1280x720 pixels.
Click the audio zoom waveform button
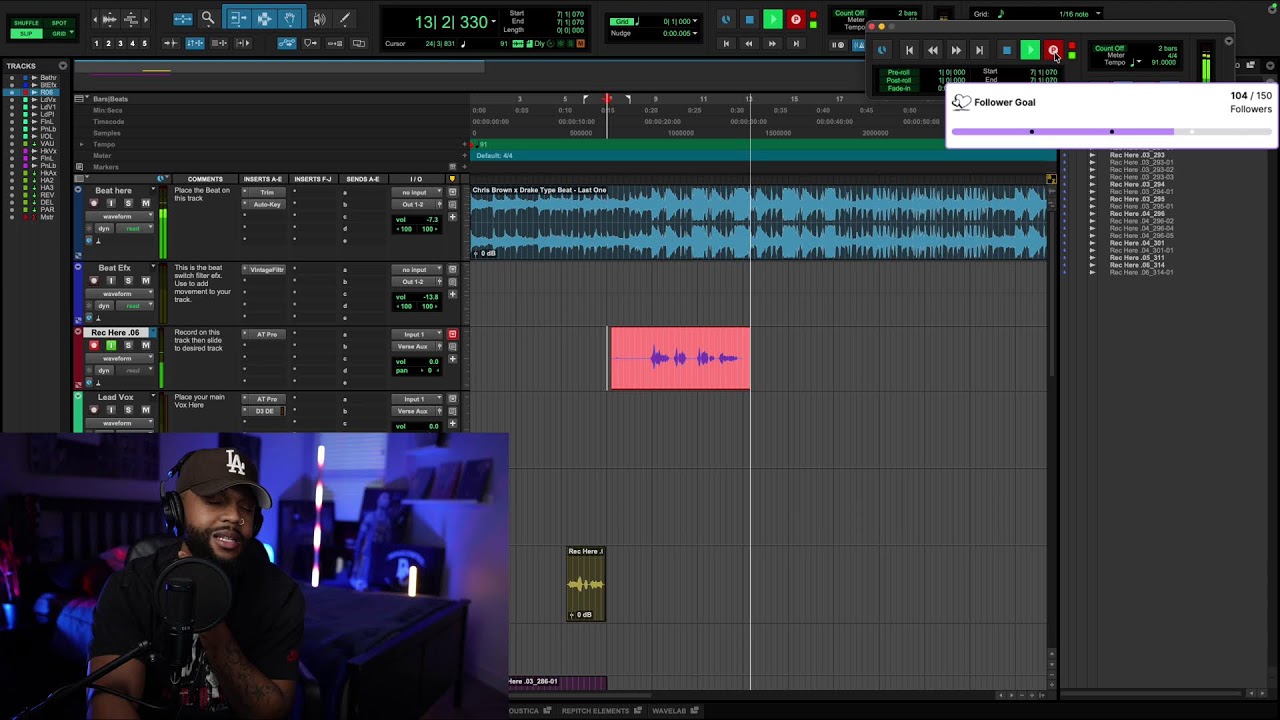point(109,18)
